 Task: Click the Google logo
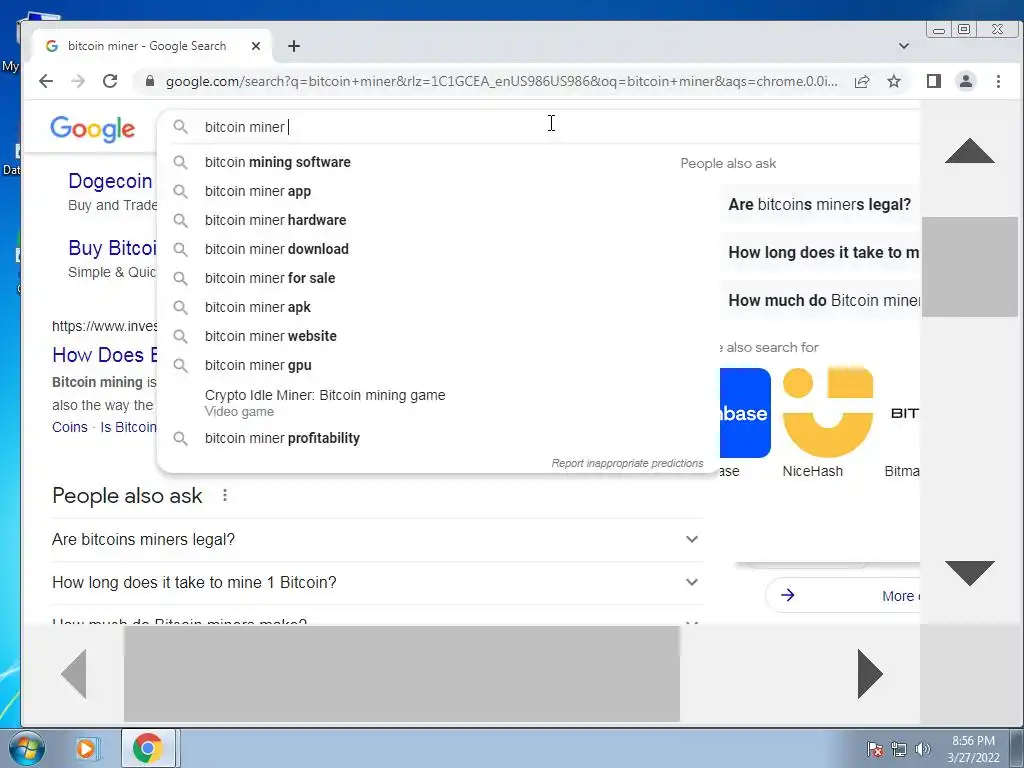click(x=93, y=129)
